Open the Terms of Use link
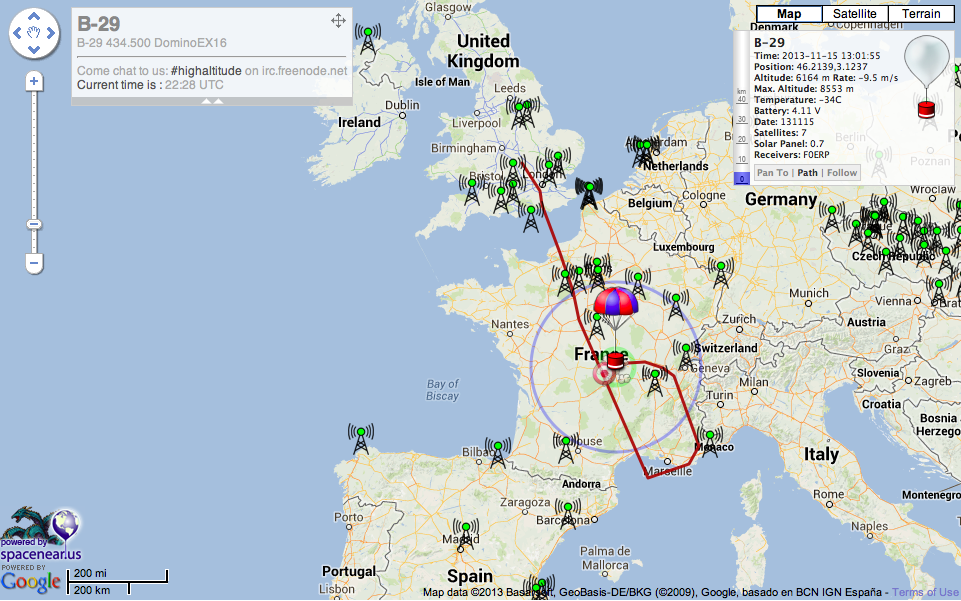The height and width of the screenshot is (601, 961). pos(925,592)
